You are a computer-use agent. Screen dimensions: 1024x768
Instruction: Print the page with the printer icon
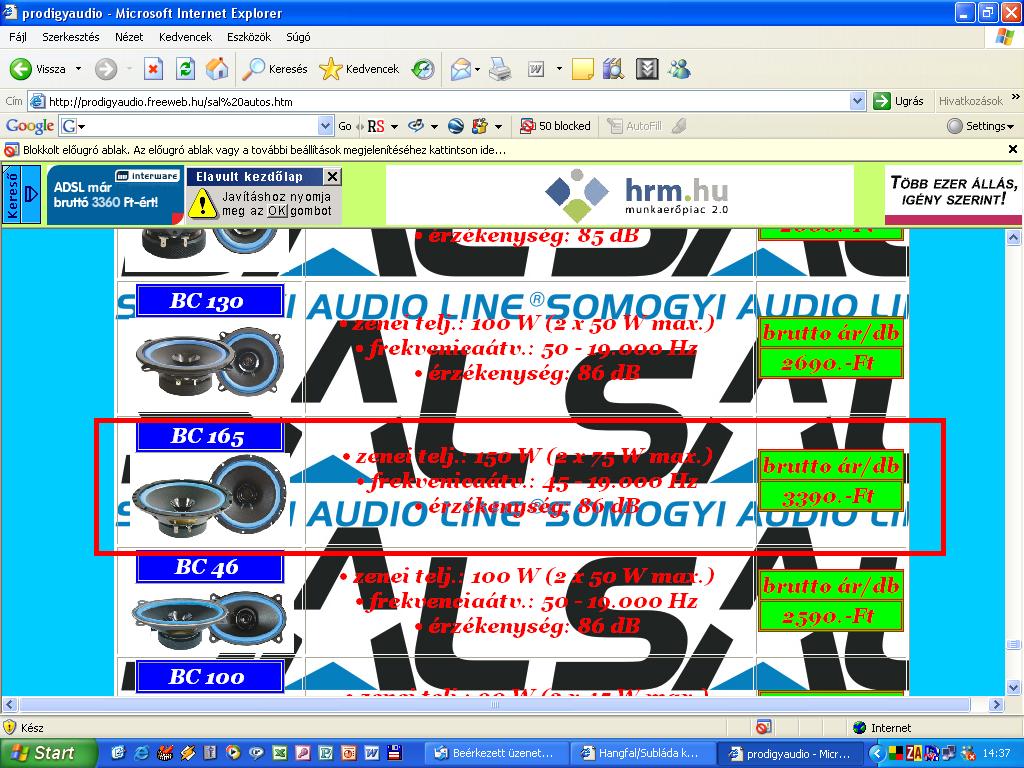pos(500,69)
